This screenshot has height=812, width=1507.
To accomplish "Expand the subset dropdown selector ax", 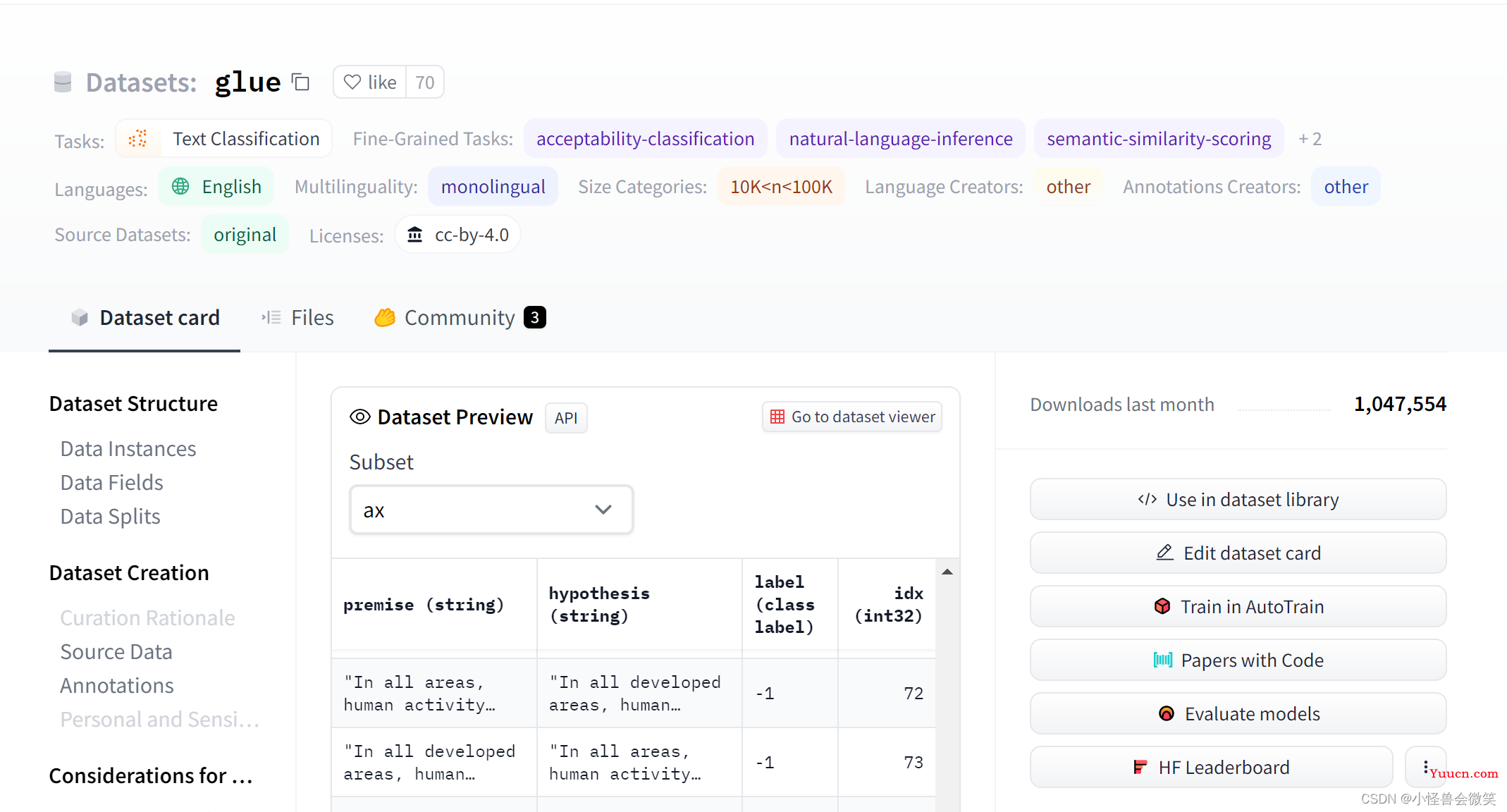I will pos(491,511).
